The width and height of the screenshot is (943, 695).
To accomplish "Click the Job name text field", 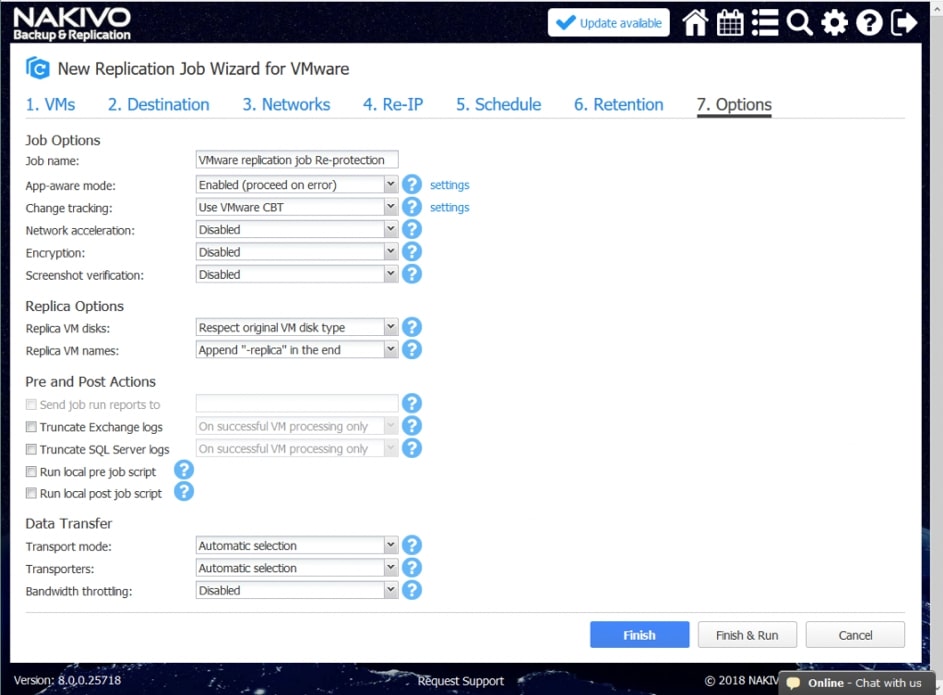I will [x=297, y=160].
